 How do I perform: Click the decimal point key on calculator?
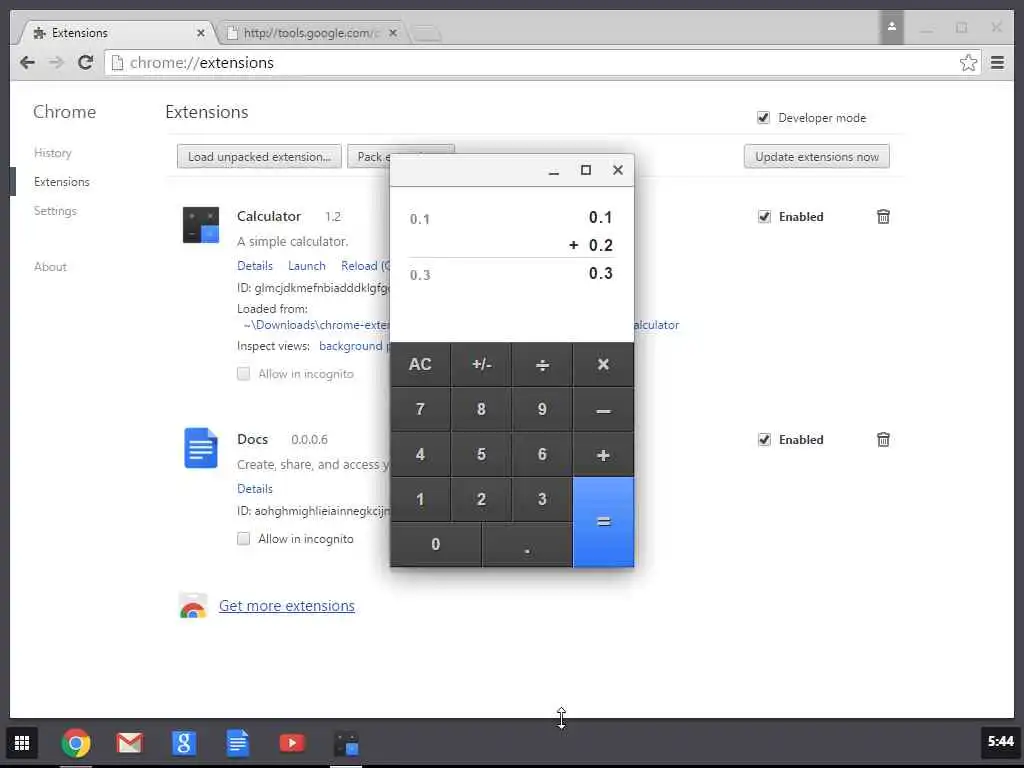pos(527,545)
